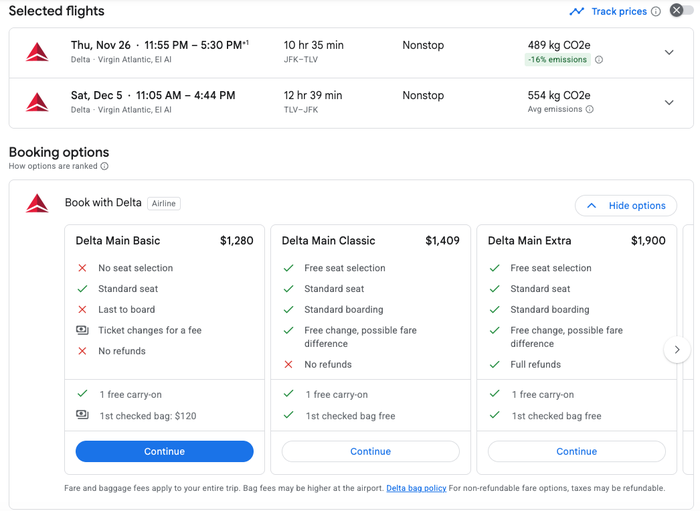The image size is (700, 511).
Task: Click the Delta Main Basic fare title
Action: click(x=117, y=241)
